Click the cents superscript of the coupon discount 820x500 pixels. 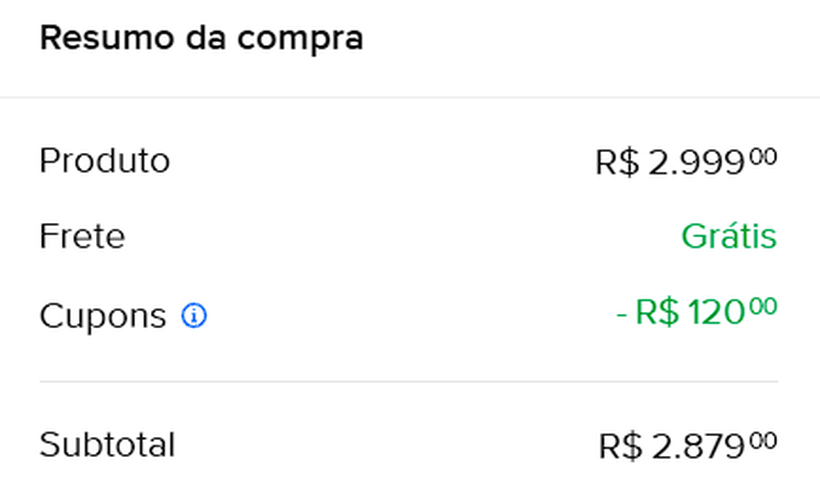763,307
